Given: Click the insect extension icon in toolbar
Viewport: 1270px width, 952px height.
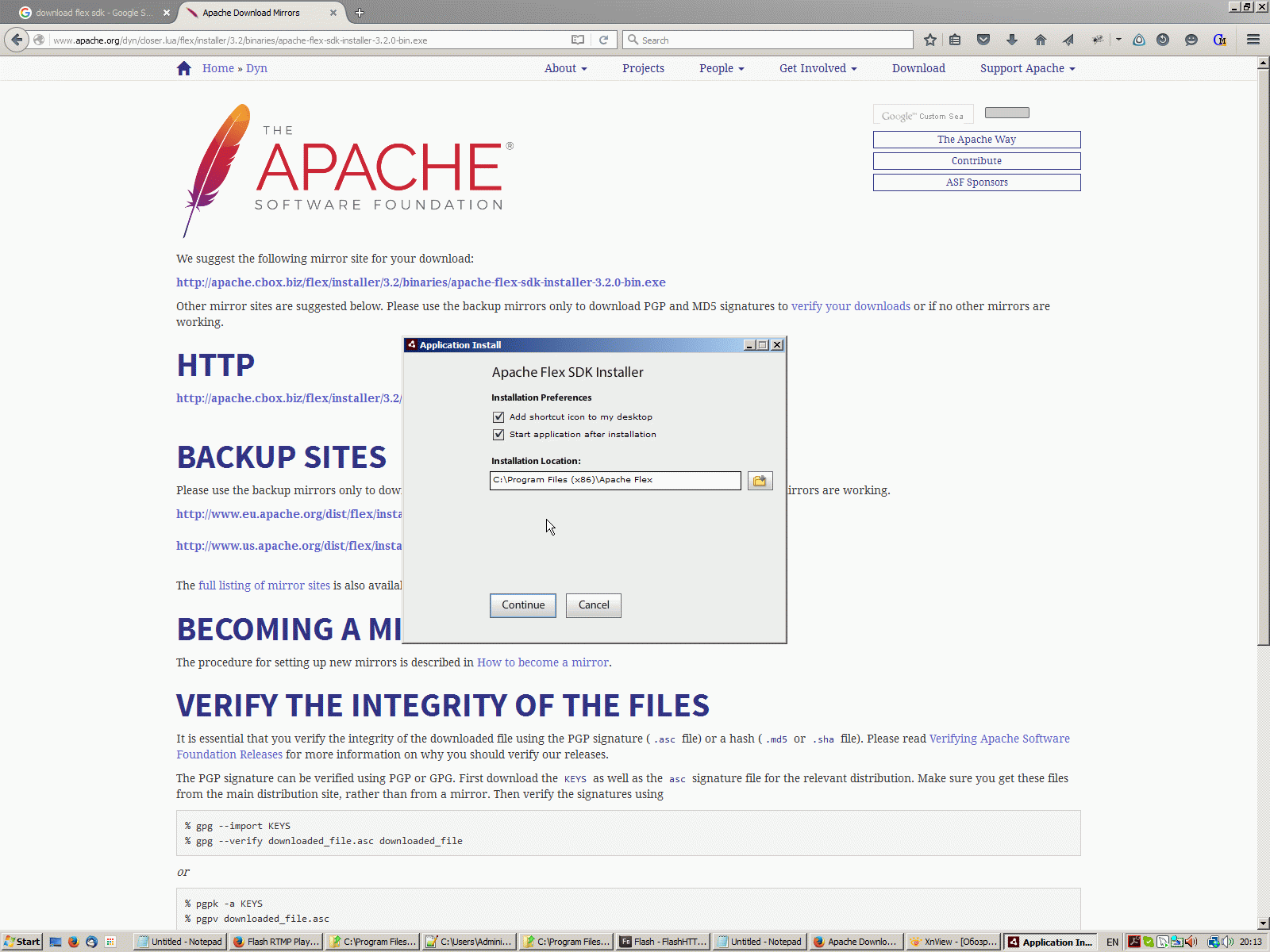Looking at the screenshot, I should point(1098,40).
